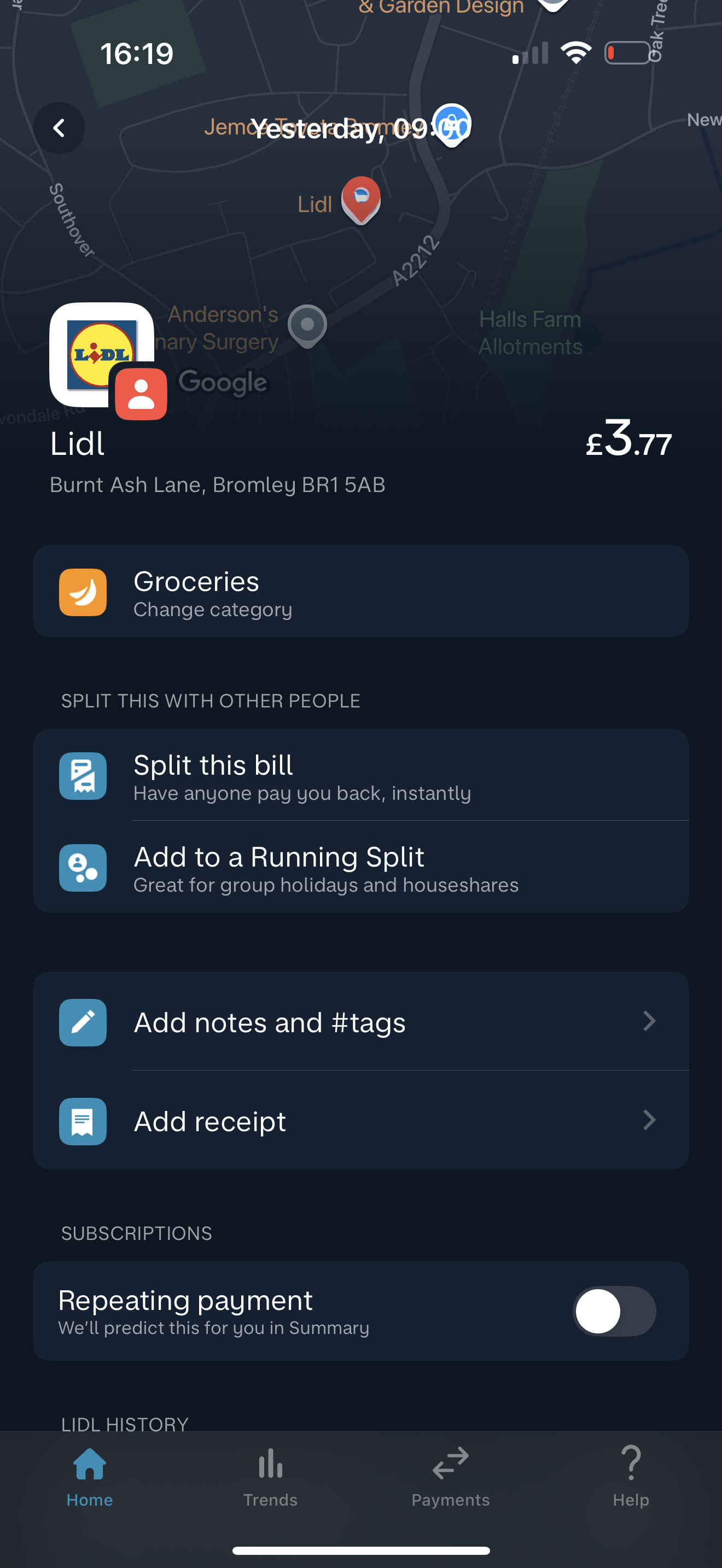Tap the Anderson's Surgery map marker
Screen dimensions: 722x1568
[x=307, y=325]
